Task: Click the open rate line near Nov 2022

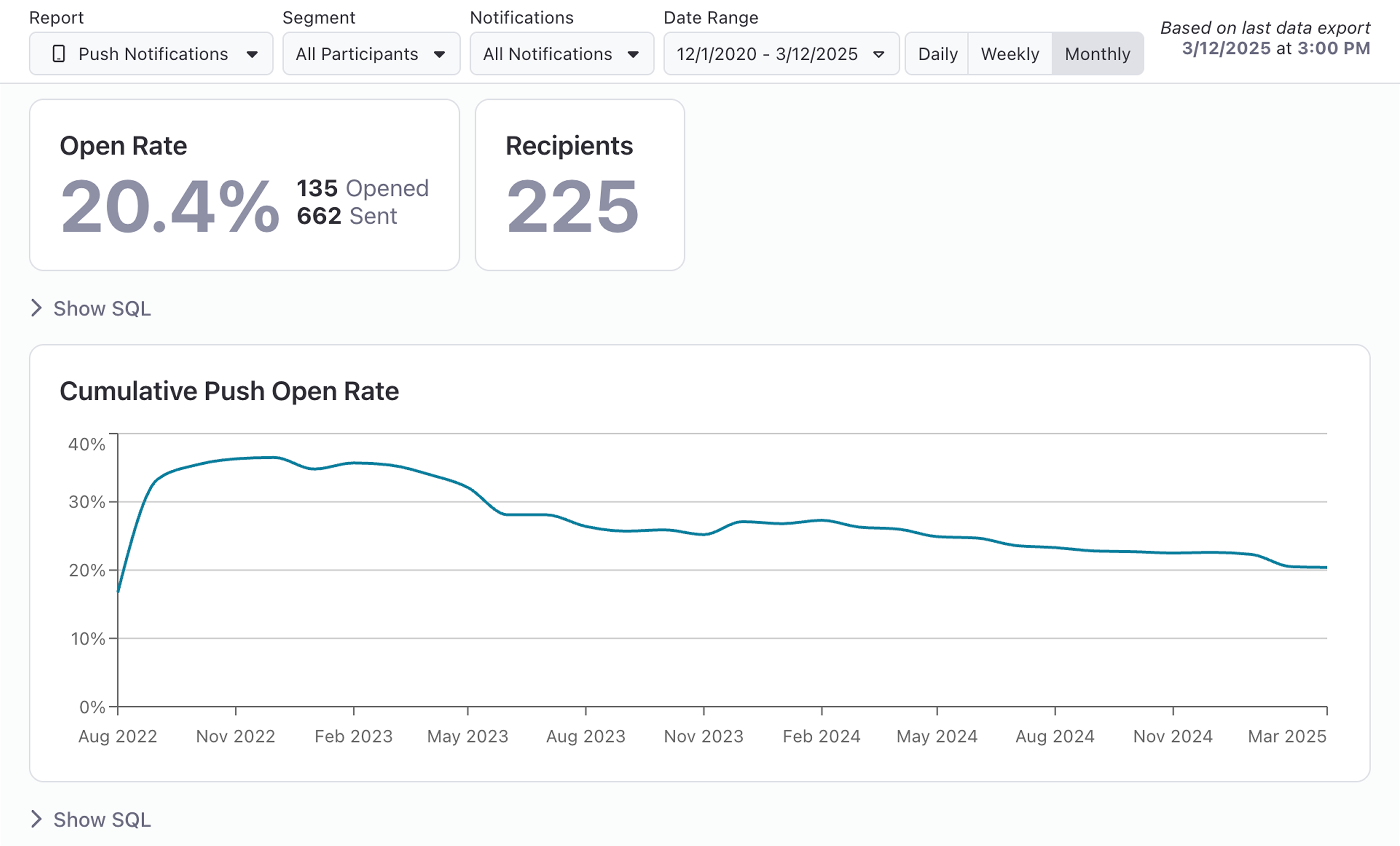Action: pos(236,459)
